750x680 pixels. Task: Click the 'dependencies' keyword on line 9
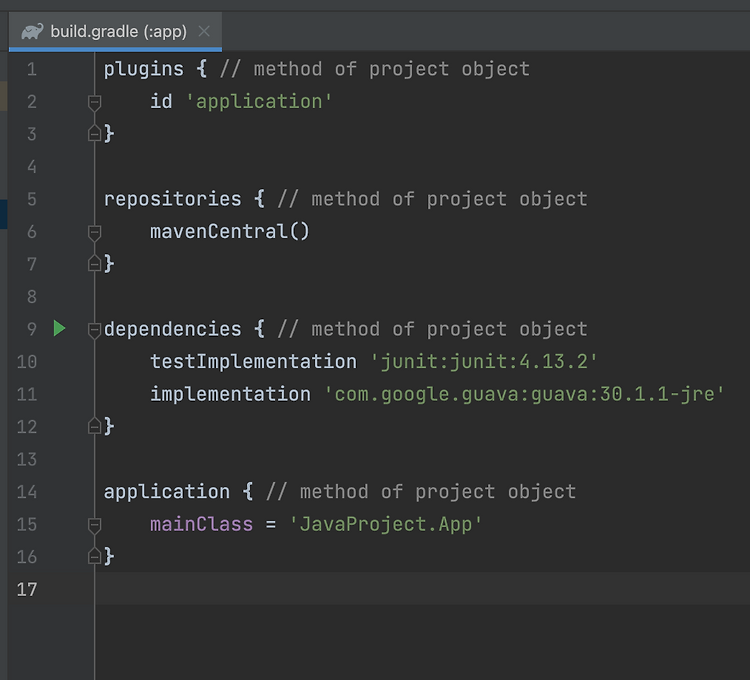[173, 329]
